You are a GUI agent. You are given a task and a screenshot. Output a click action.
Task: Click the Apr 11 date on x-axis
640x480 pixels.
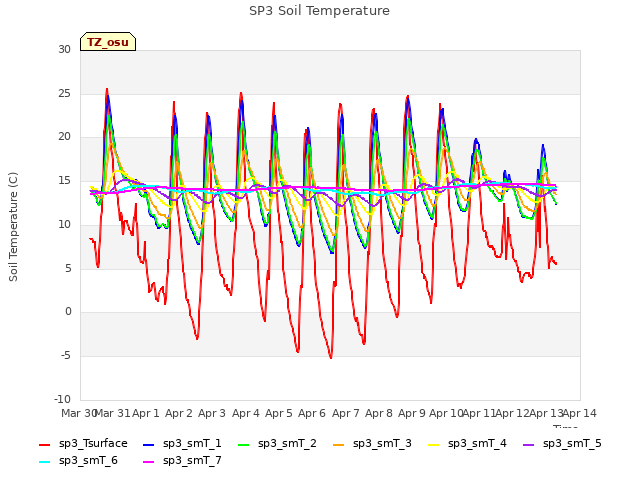[x=479, y=413]
